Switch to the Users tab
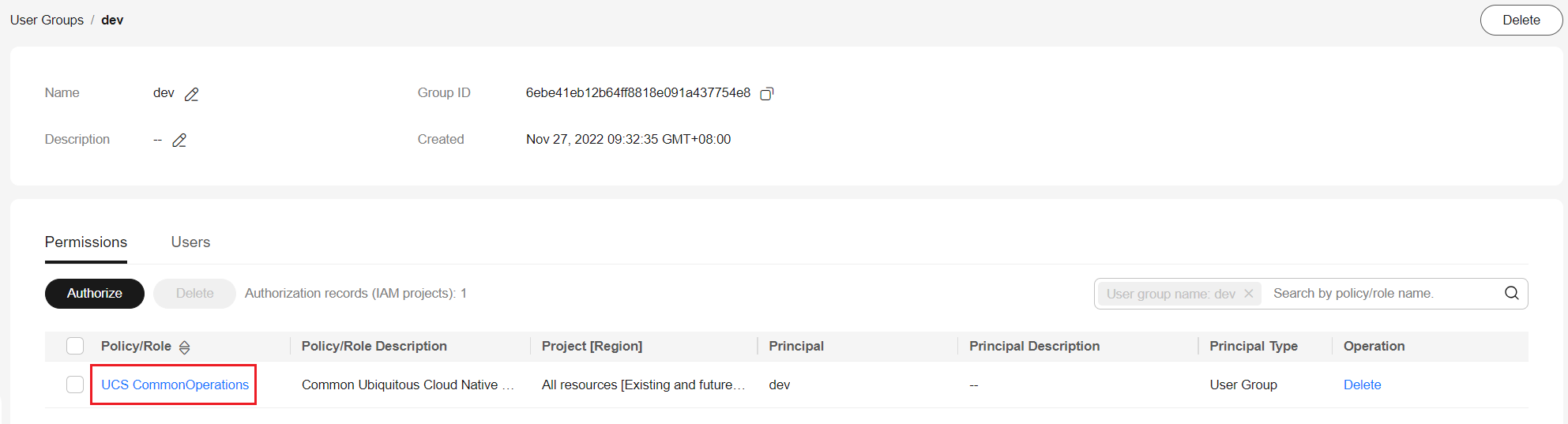Image resolution: width=1568 pixels, height=424 pixels. pos(190,242)
